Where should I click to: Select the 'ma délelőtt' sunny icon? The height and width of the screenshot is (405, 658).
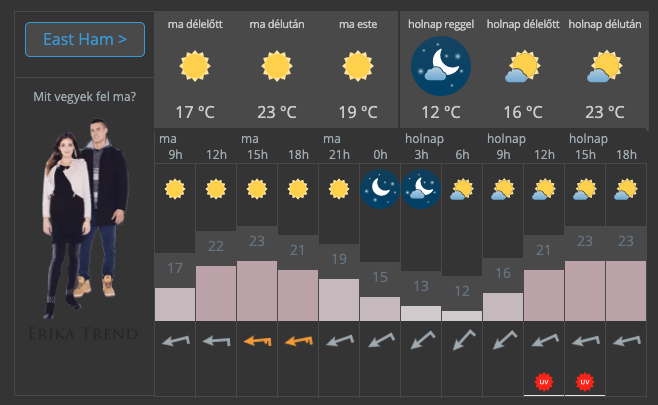point(195,67)
